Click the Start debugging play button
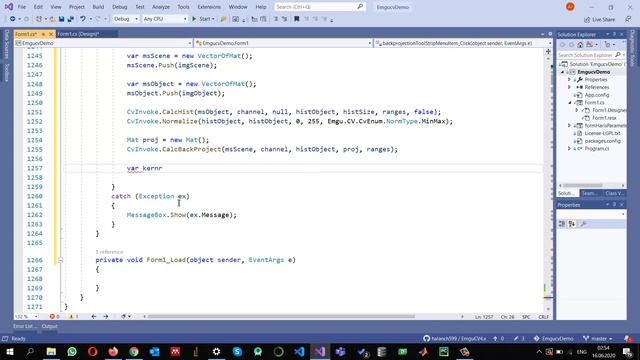This screenshot has width=640, height=360. coord(194,19)
